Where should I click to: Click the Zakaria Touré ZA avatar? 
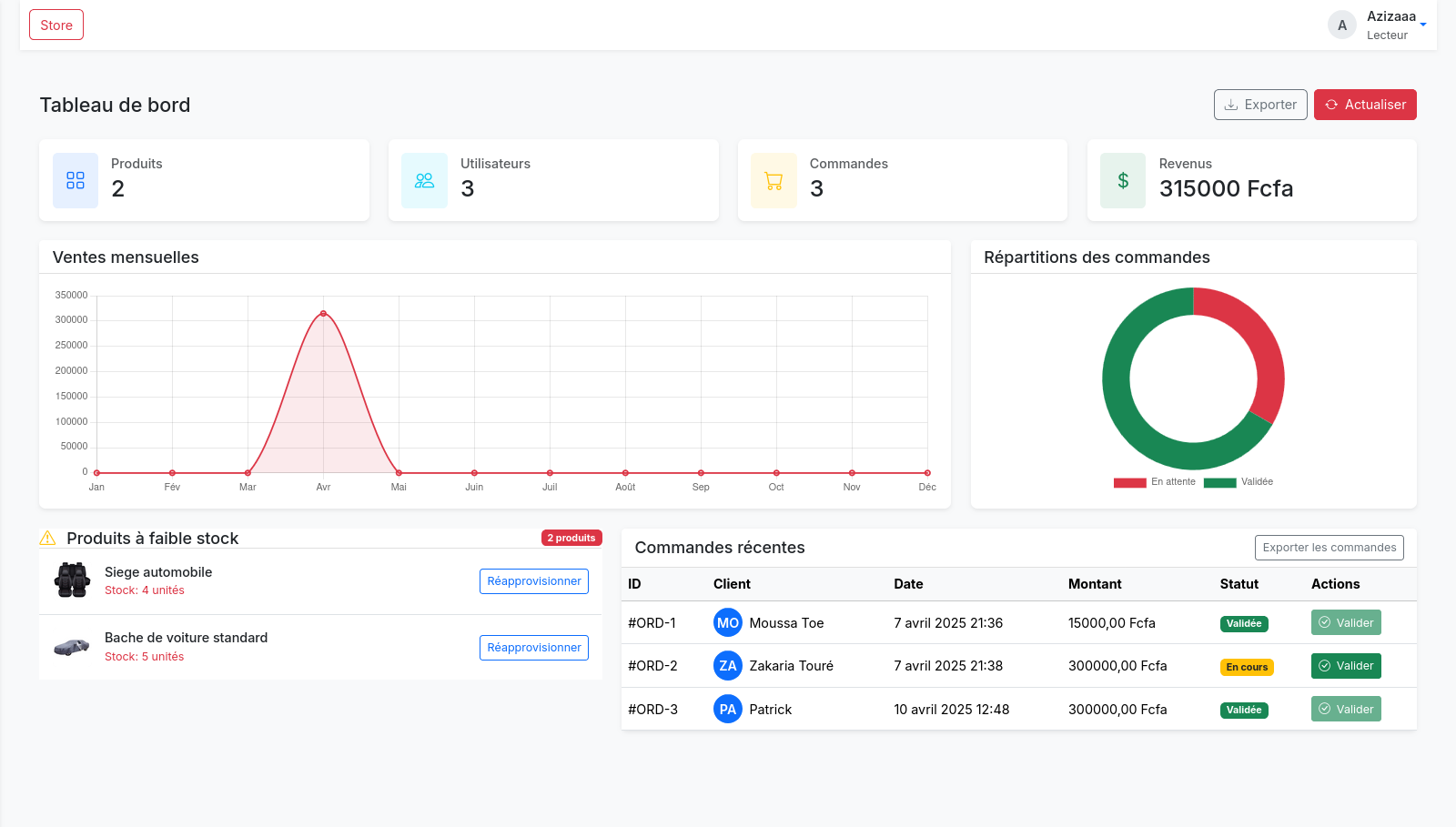[727, 666]
